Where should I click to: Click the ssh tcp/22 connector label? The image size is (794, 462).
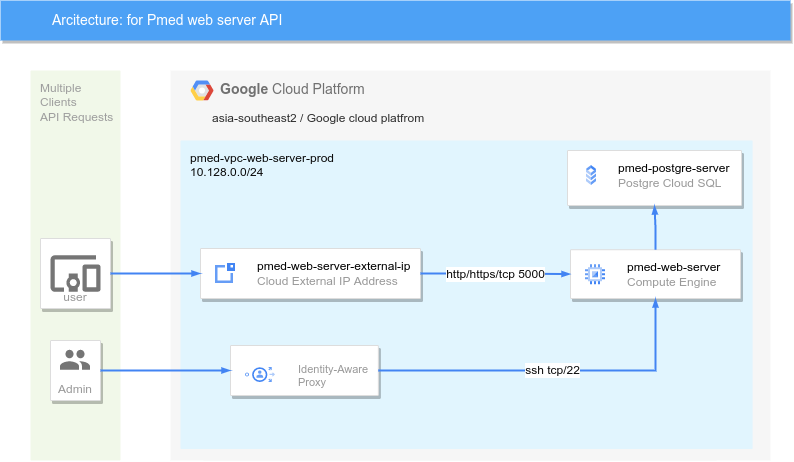[552, 370]
